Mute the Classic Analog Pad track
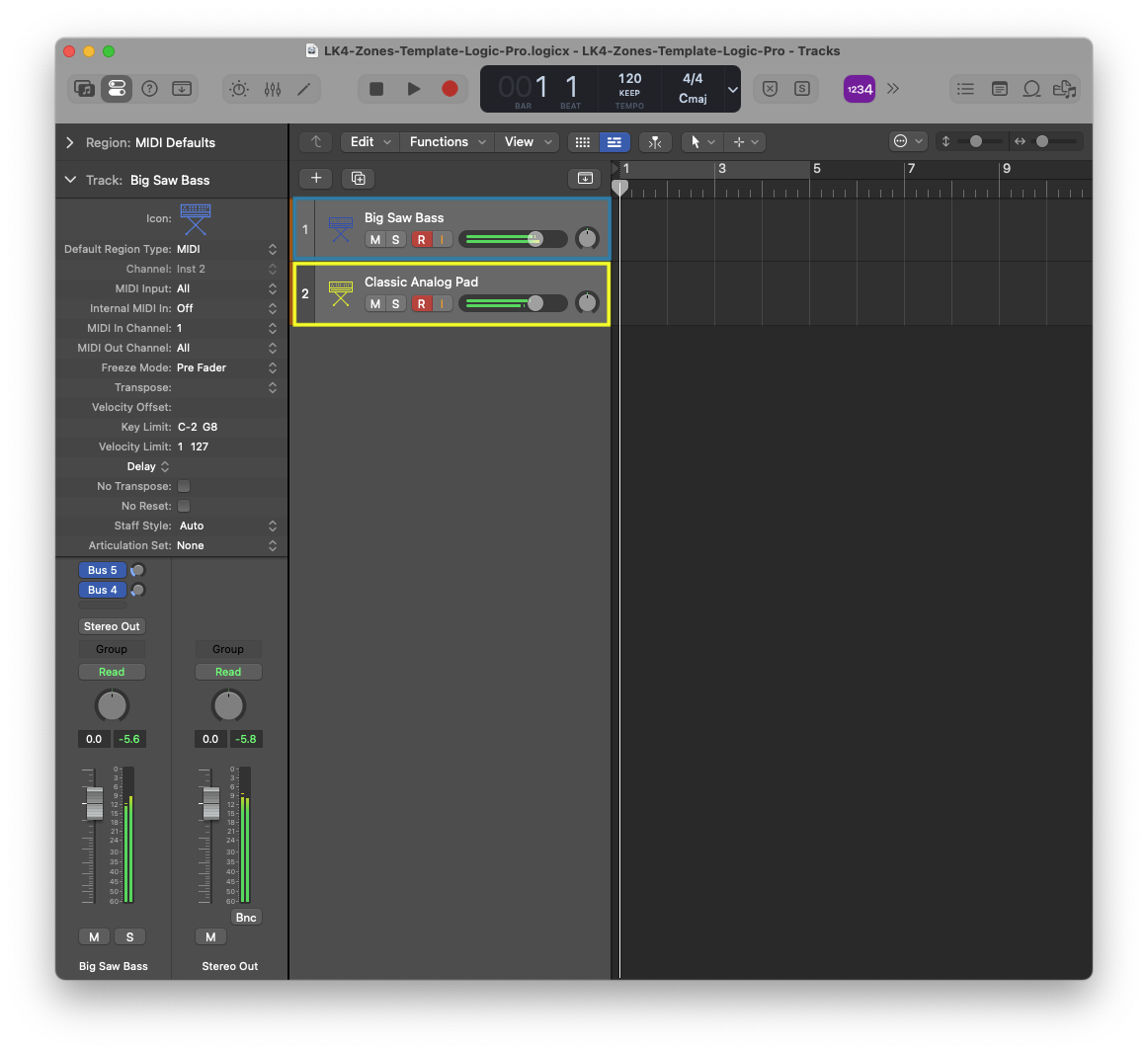 point(374,303)
